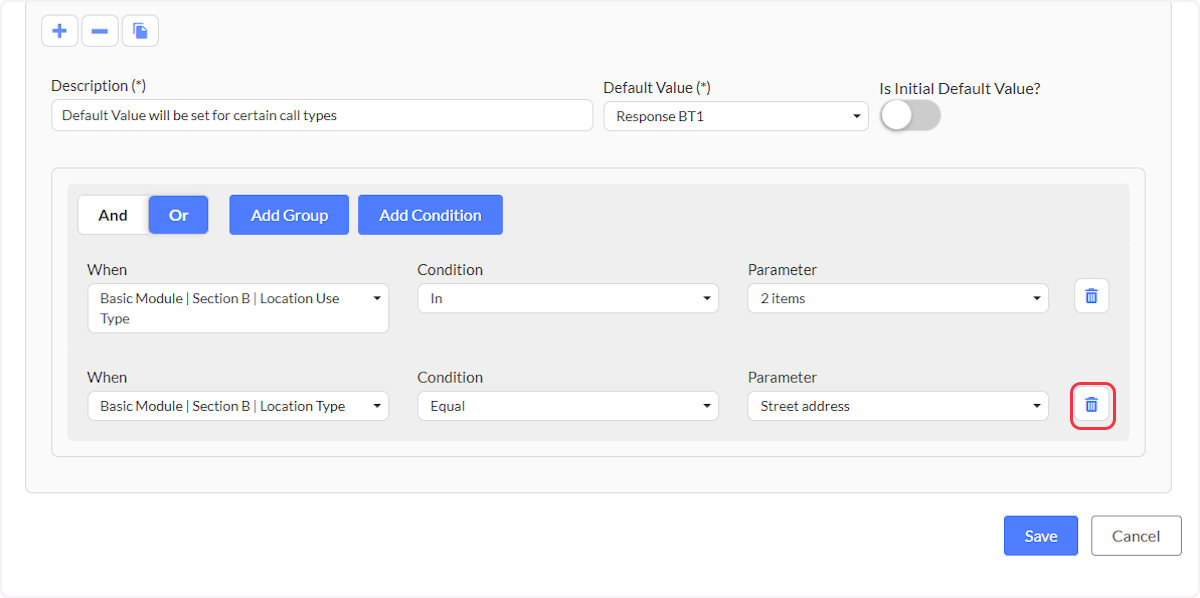Viewport: 1200px width, 598px height.
Task: Focus the Description text field
Action: [322, 115]
